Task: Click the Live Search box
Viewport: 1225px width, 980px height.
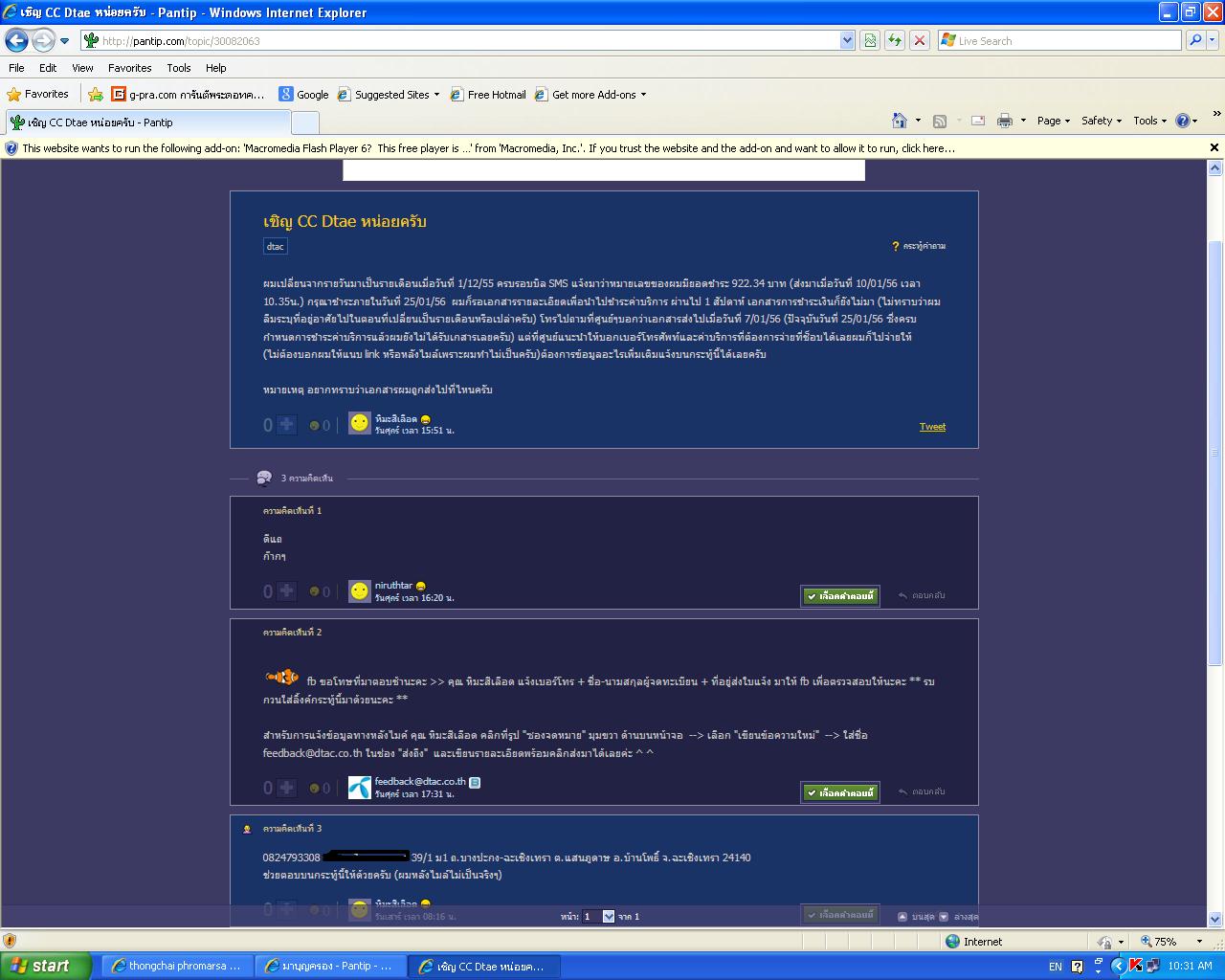Action: pos(1058,40)
